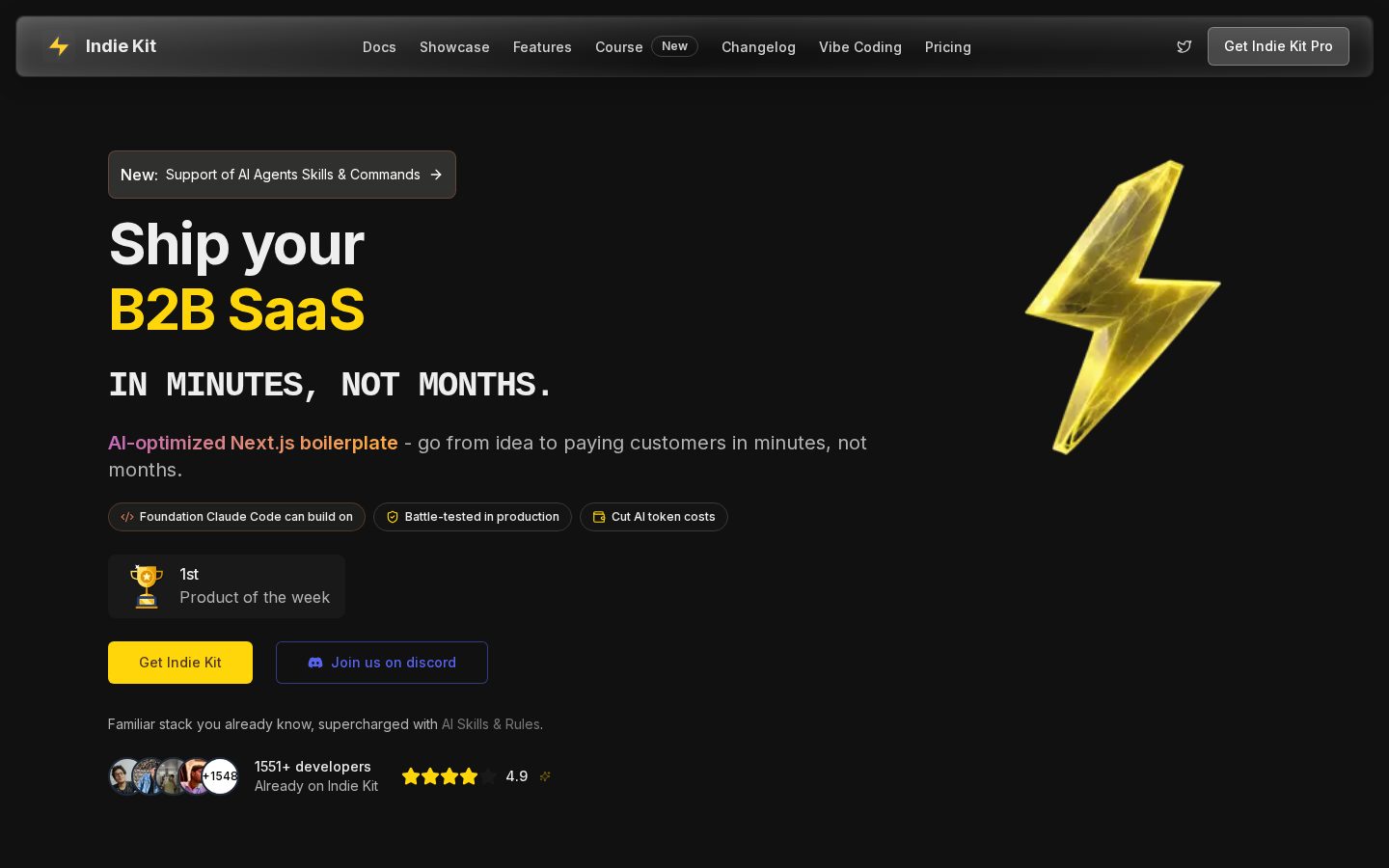Screen dimensions: 1389x868
Task: Click the Get Indie Kit Pro button
Action: point(1278,46)
